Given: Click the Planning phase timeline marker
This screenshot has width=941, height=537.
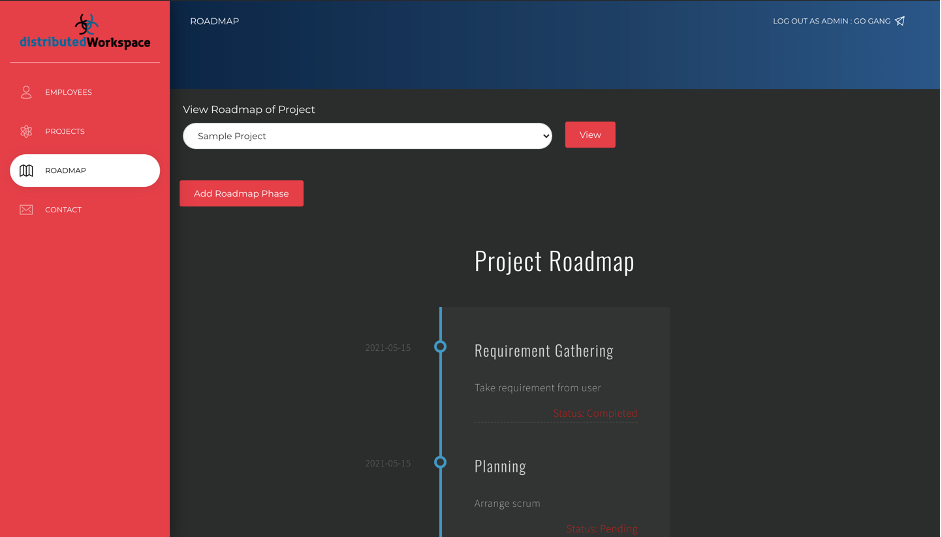Looking at the screenshot, I should pos(440,462).
